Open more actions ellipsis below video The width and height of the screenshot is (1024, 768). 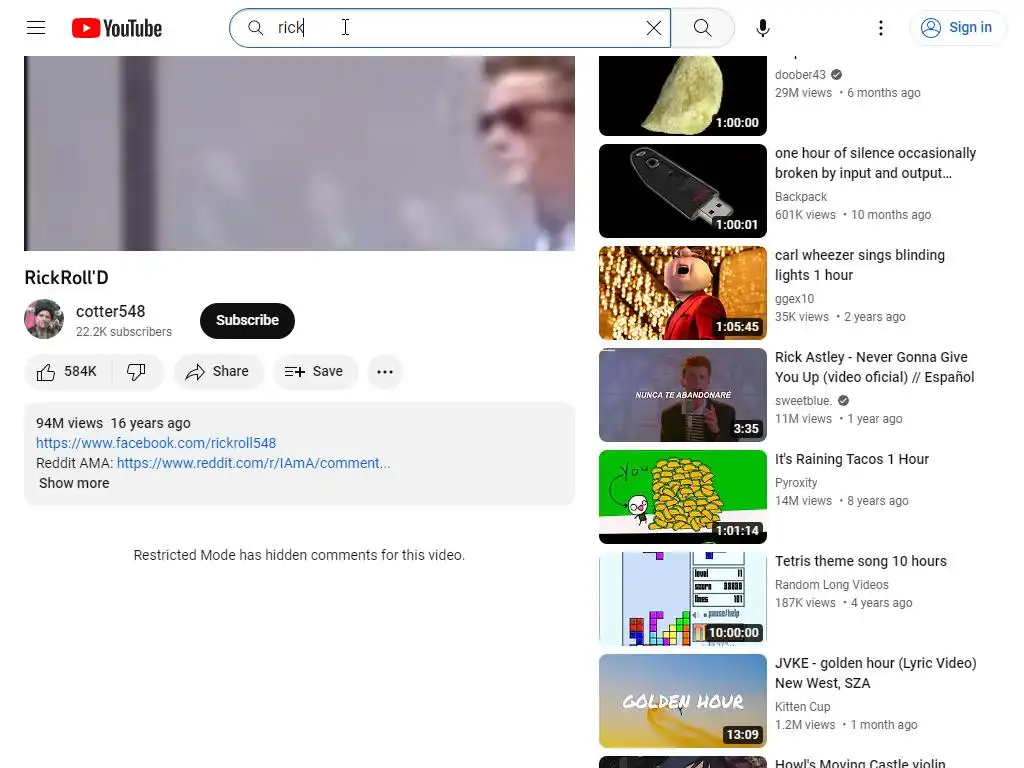click(385, 372)
